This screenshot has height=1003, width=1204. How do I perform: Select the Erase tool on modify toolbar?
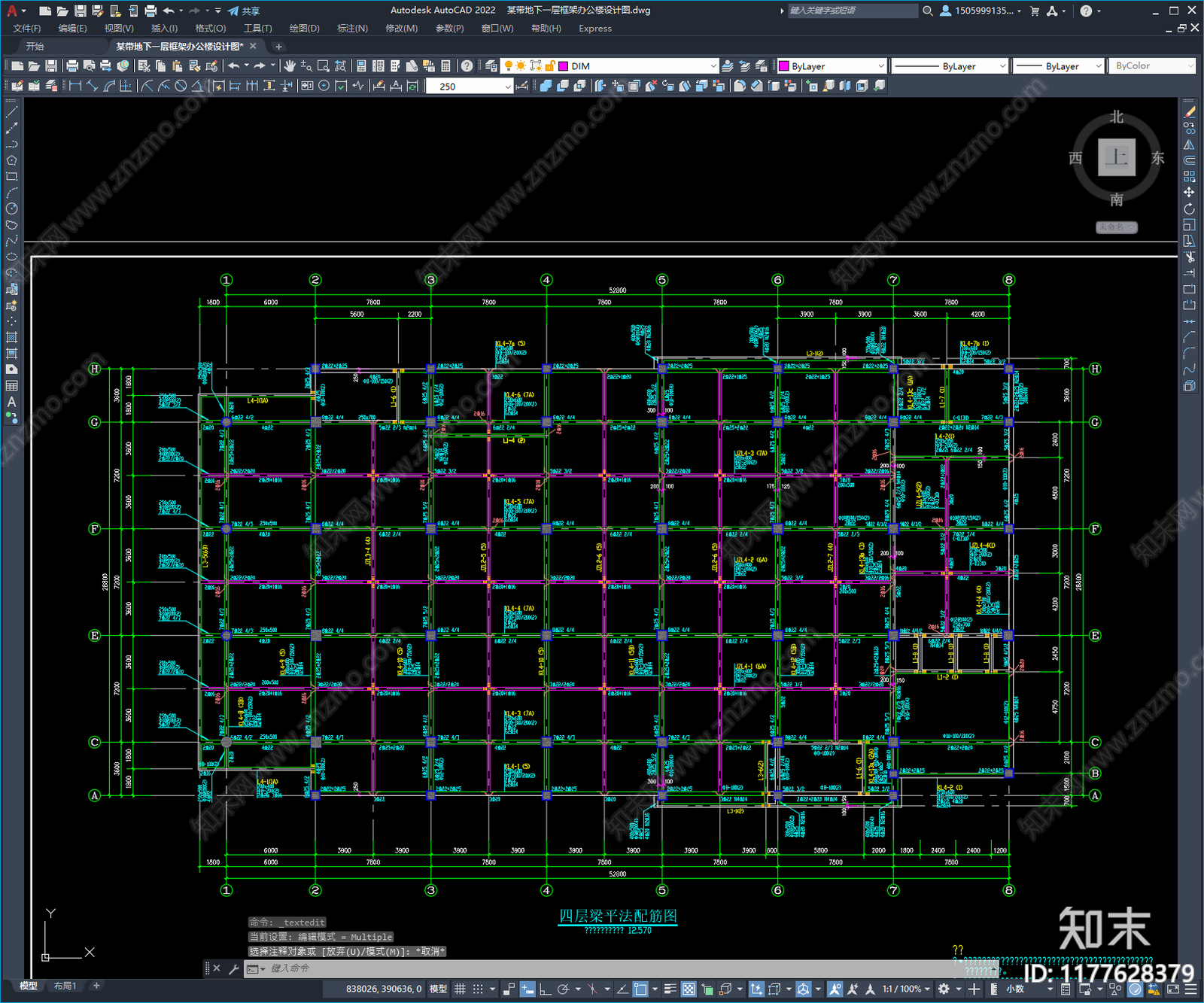coord(1189,111)
